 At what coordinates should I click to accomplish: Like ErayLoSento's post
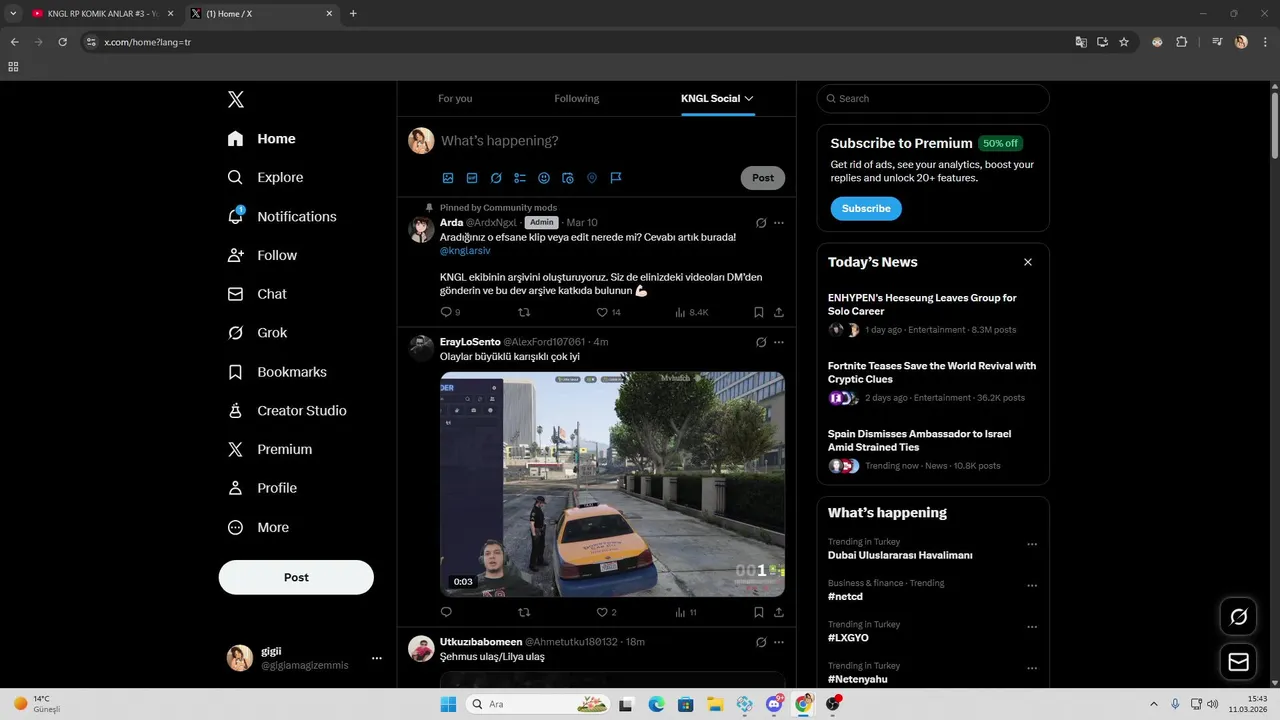[602, 612]
